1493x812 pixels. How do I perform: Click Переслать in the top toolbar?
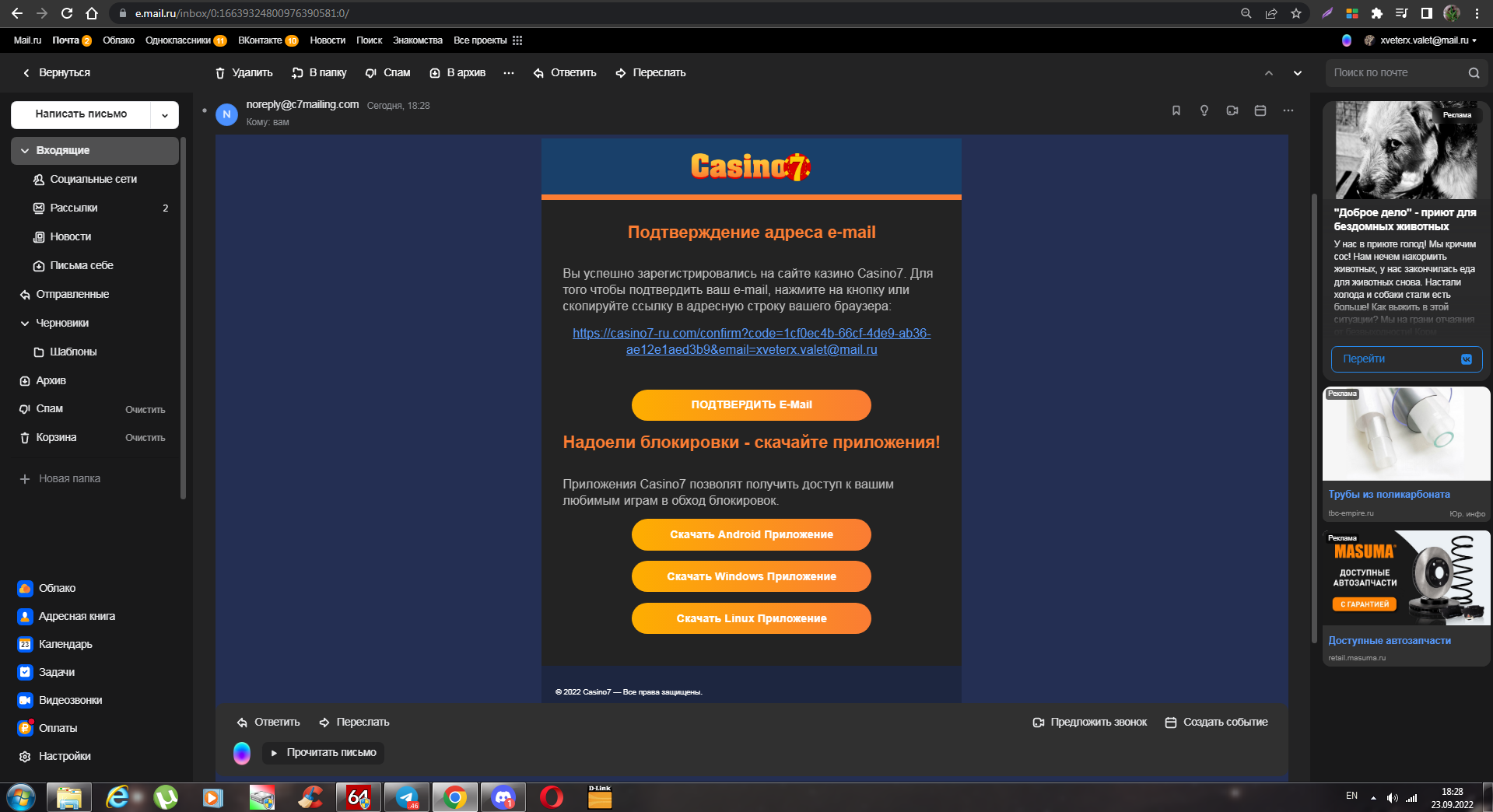[650, 73]
